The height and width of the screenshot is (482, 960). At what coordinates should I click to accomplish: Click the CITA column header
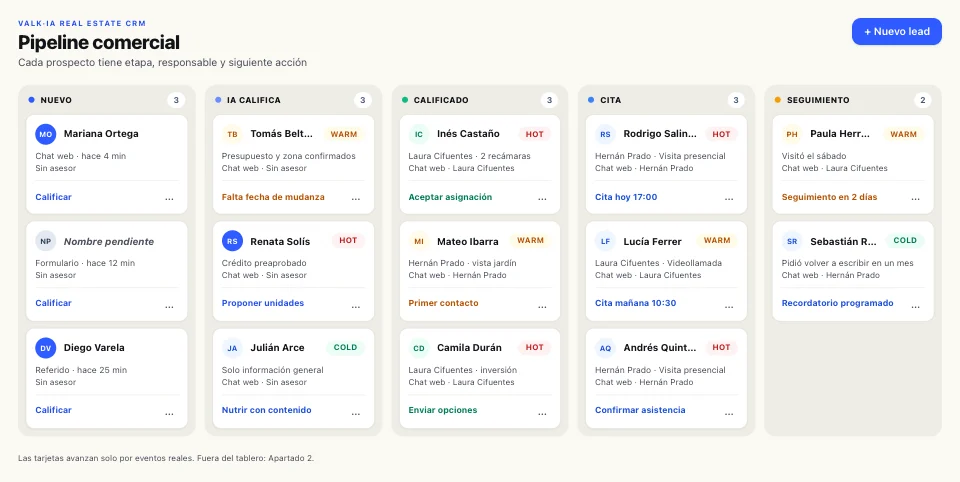(610, 100)
